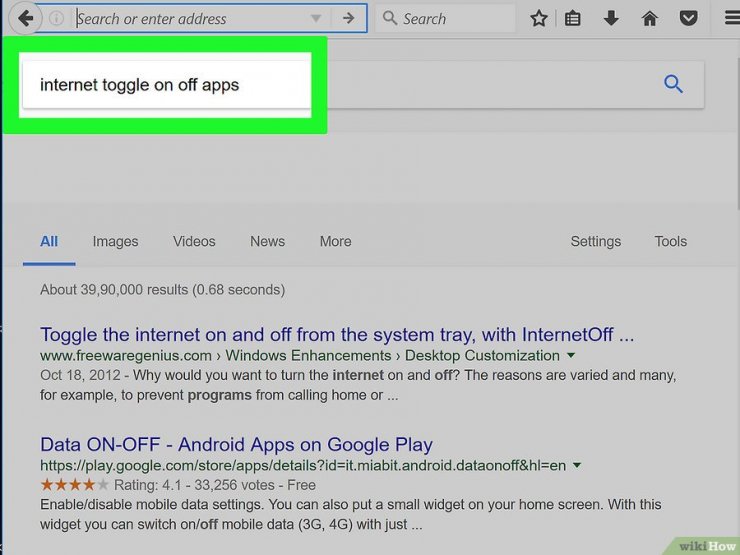This screenshot has width=740, height=555.
Task: Switch to the Images tab
Action: pos(115,241)
